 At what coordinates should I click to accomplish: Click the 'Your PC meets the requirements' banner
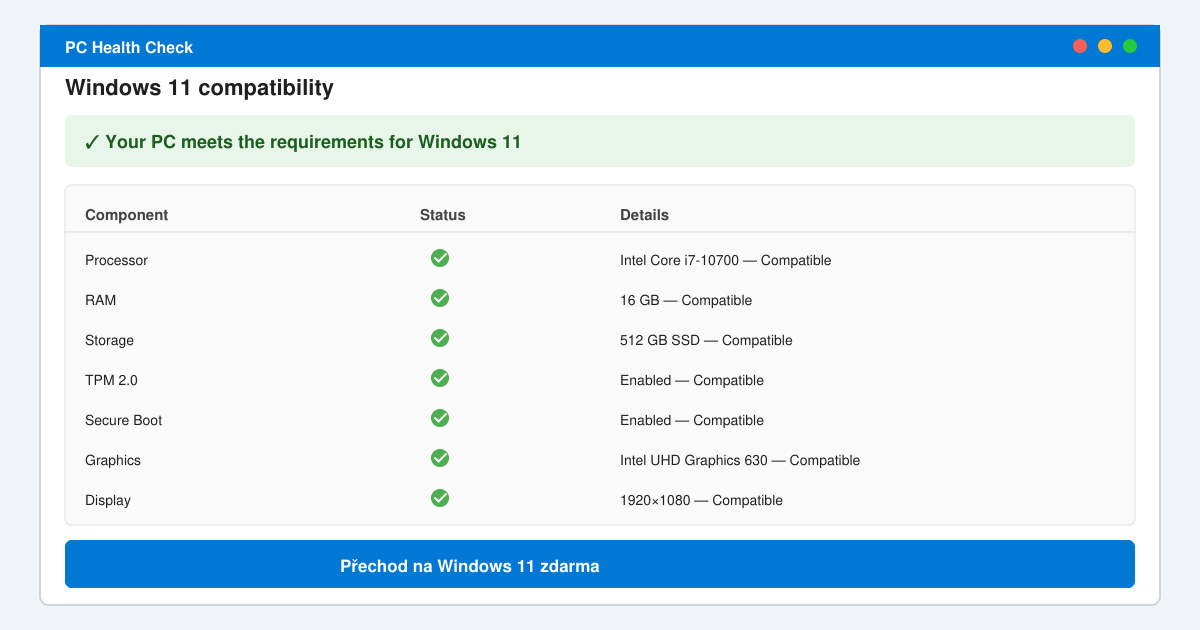pyautogui.click(x=600, y=141)
